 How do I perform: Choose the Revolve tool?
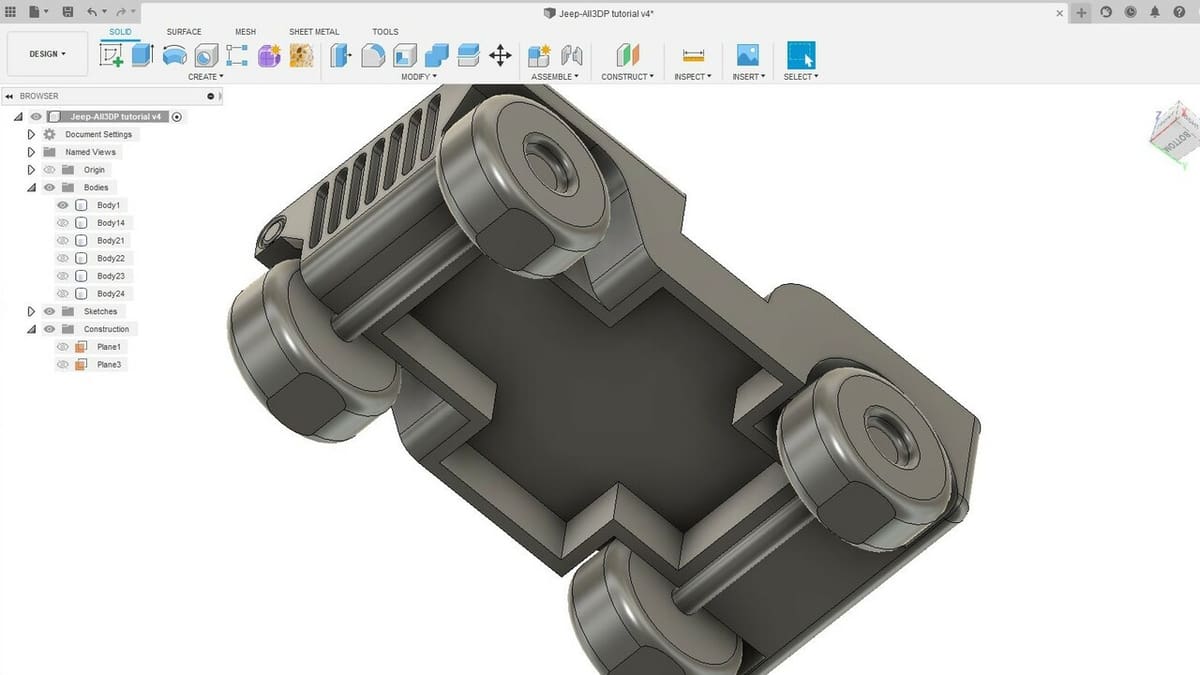point(174,55)
